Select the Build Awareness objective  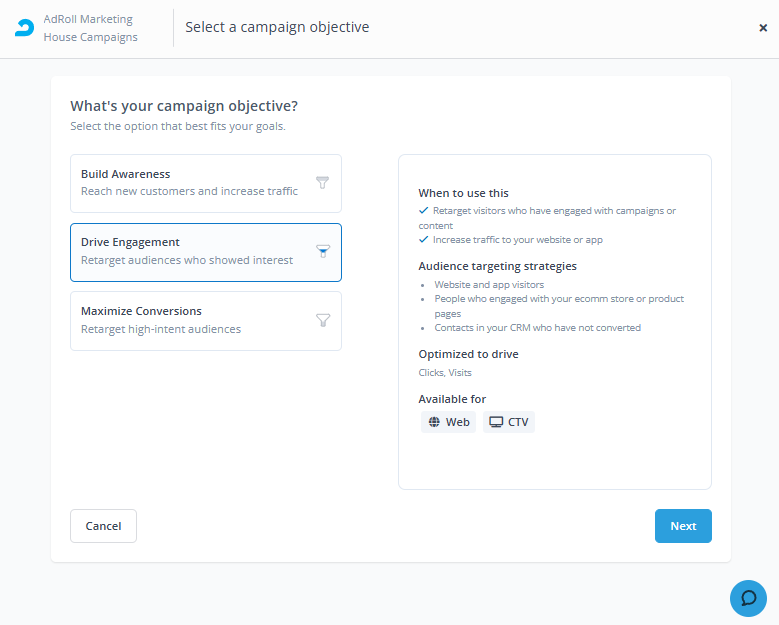tap(206, 183)
